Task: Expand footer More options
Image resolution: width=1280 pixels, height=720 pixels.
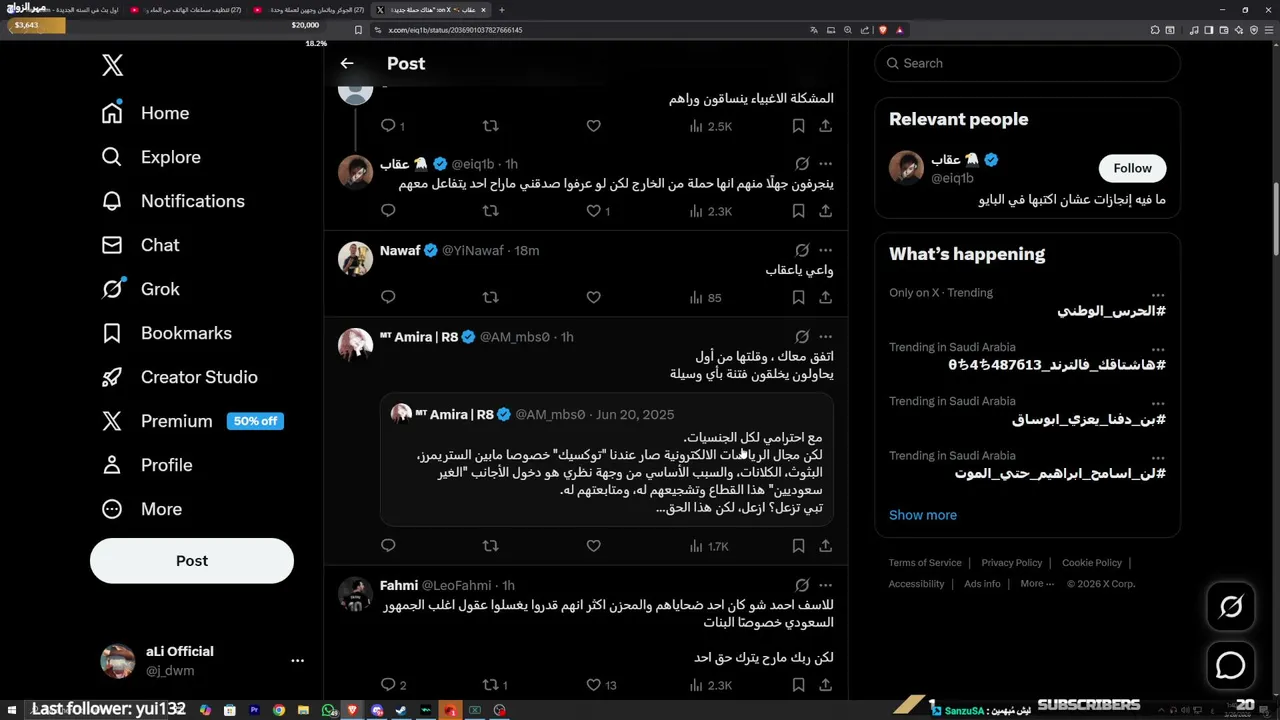Action: click(1036, 584)
